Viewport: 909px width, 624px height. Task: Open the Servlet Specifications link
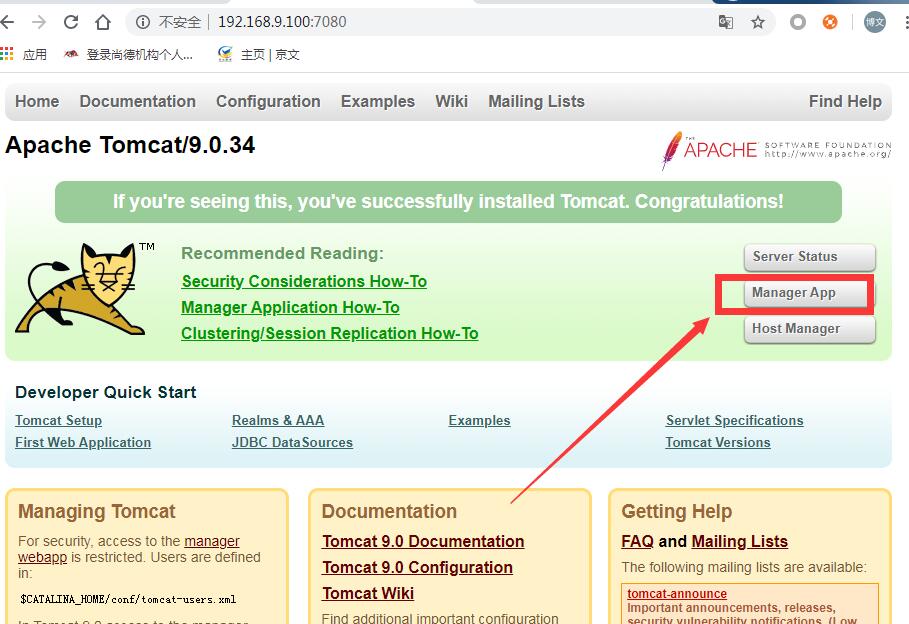(735, 420)
